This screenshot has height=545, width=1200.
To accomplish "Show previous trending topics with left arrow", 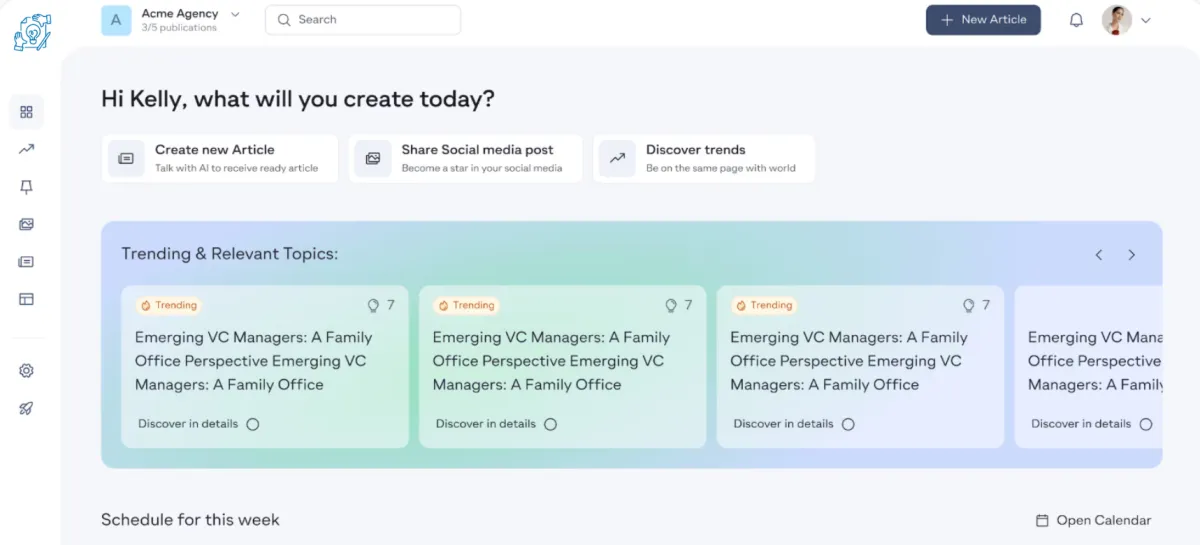I will (x=1098, y=255).
